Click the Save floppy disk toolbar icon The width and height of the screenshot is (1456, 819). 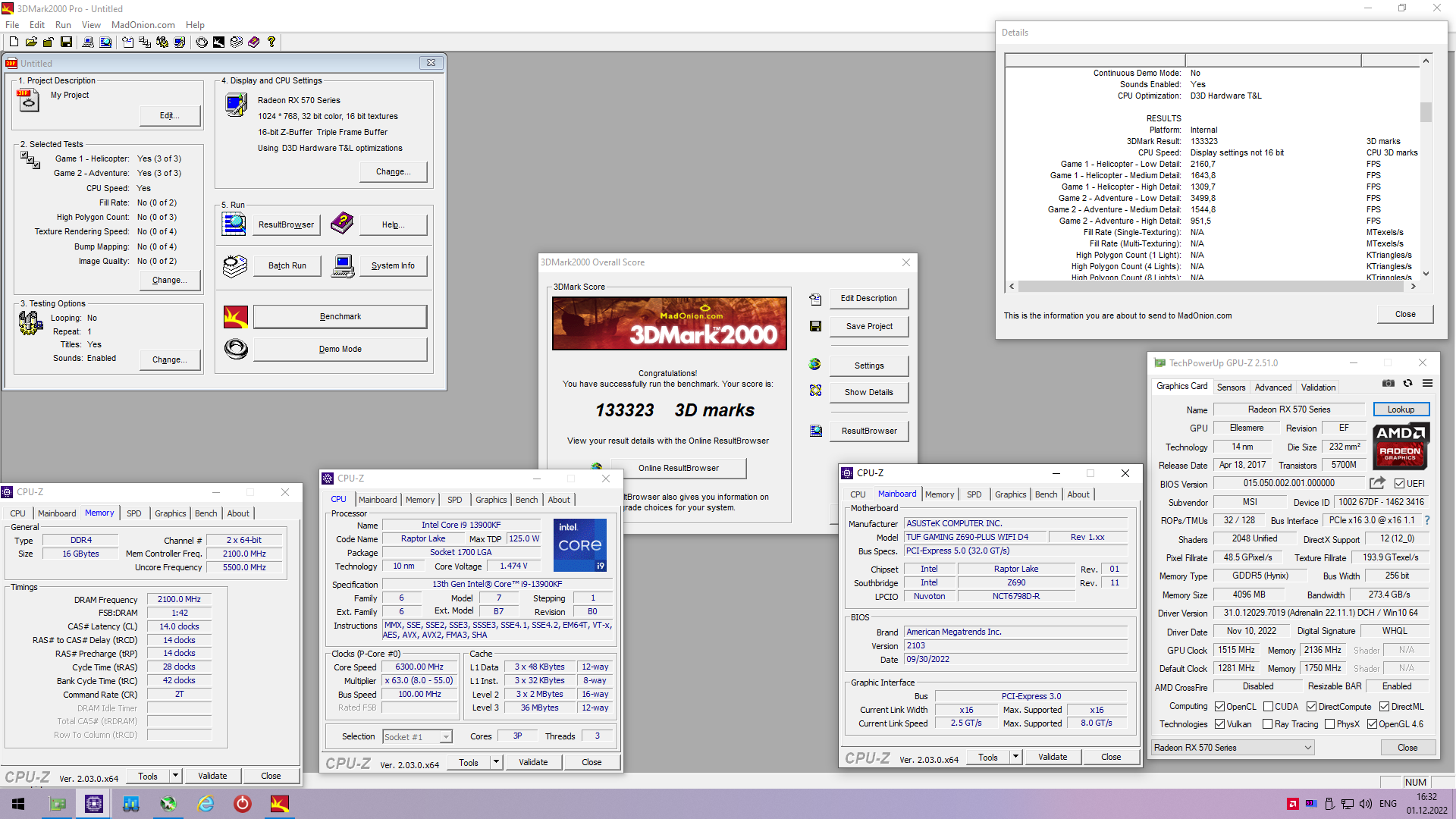pyautogui.click(x=66, y=42)
